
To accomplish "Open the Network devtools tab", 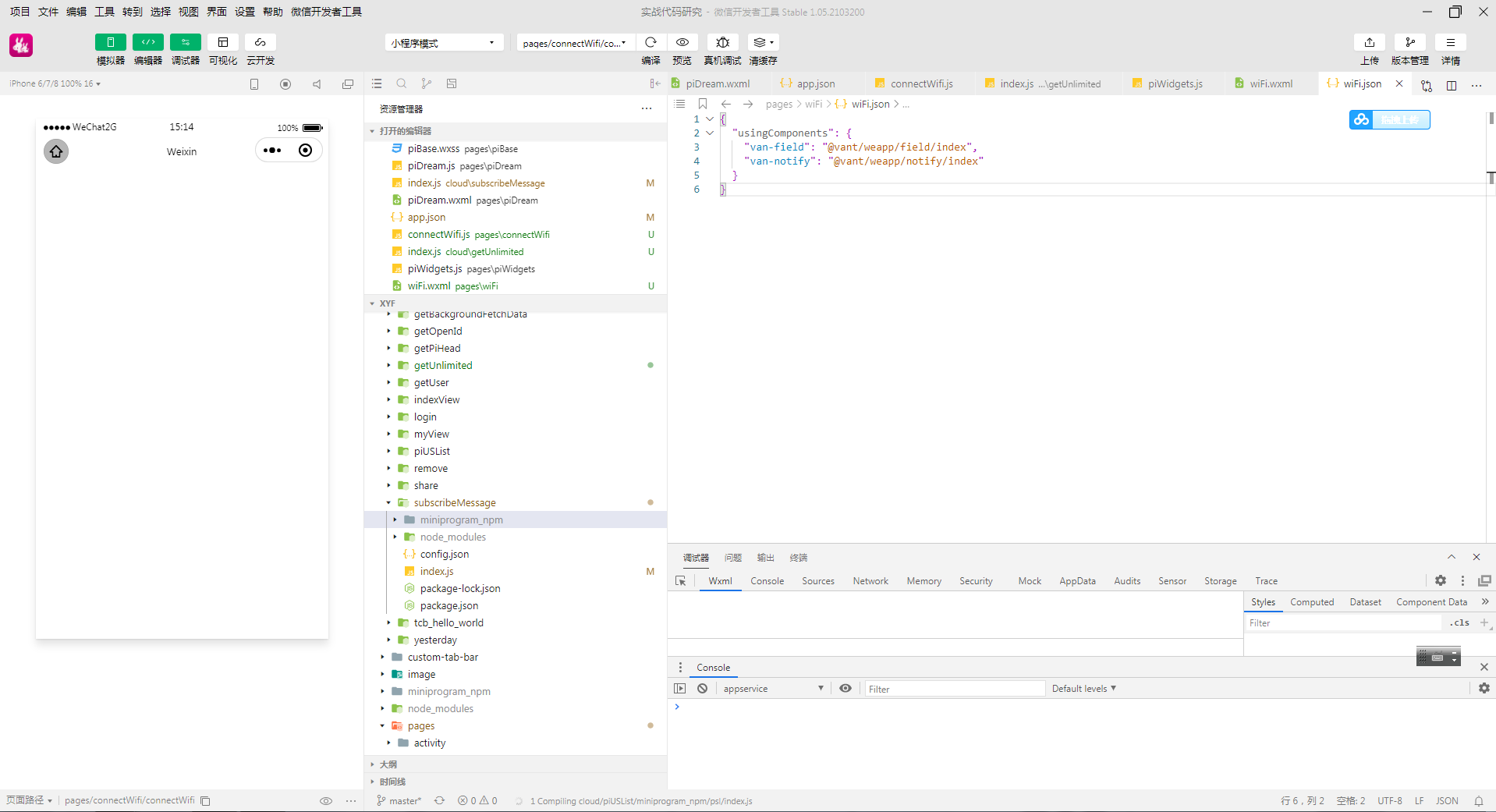I will [870, 581].
